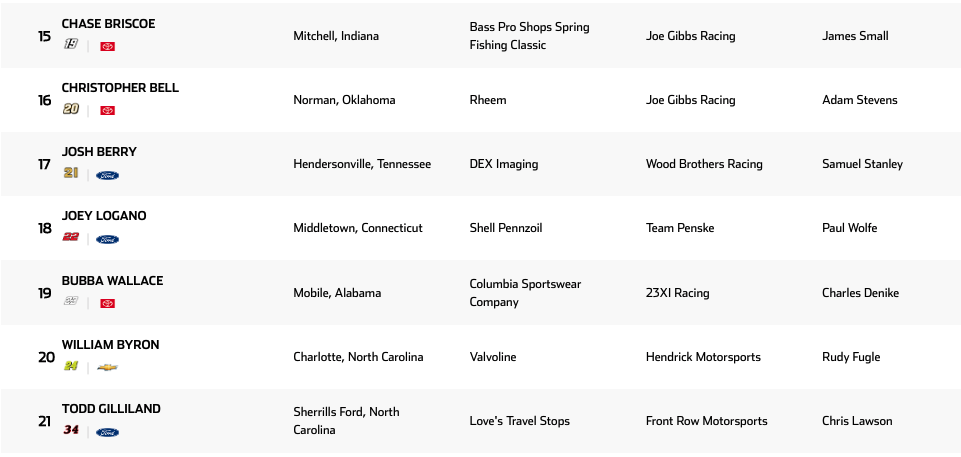Click crew chief Paul Wolfe
The width and height of the screenshot is (961, 457).
click(849, 228)
